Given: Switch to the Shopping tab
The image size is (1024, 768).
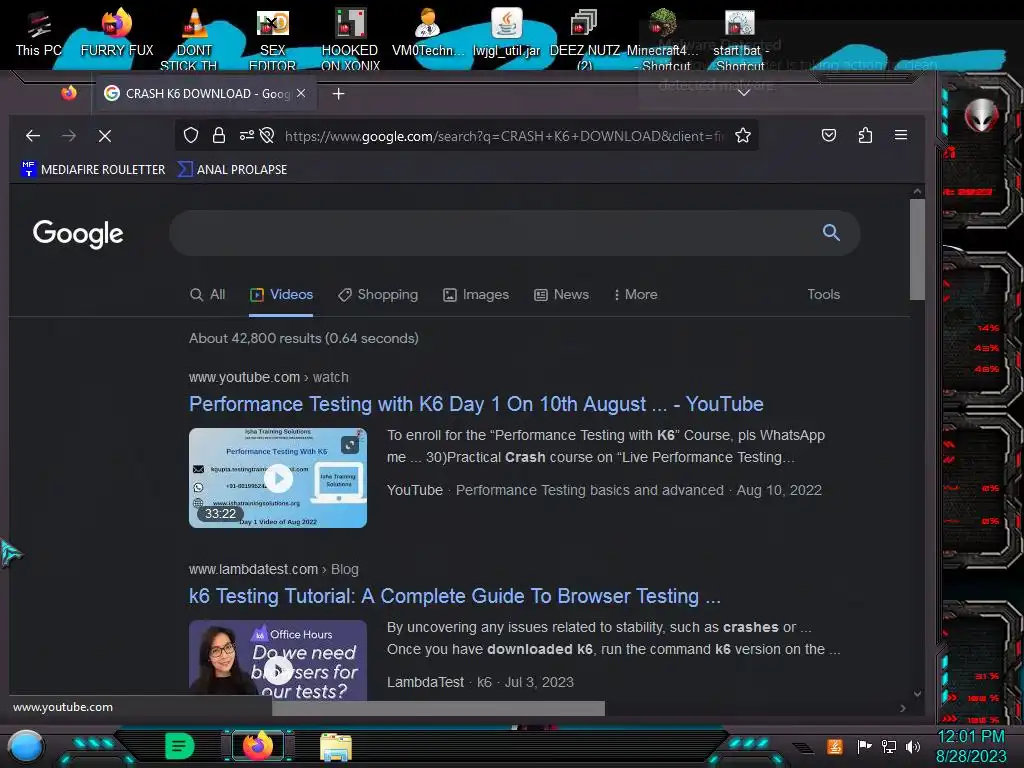Looking at the screenshot, I should 378,295.
